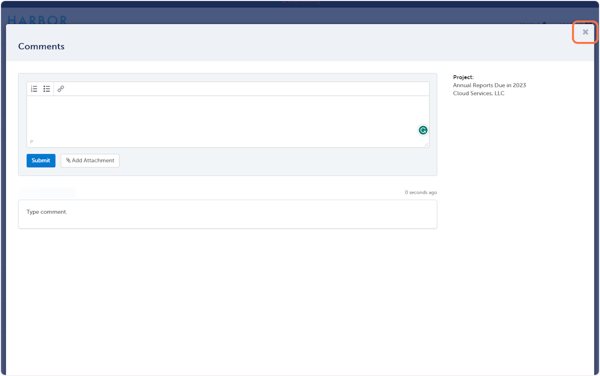Click the paperclip icon on Add Attachment
The image size is (600, 376).
[x=68, y=160]
